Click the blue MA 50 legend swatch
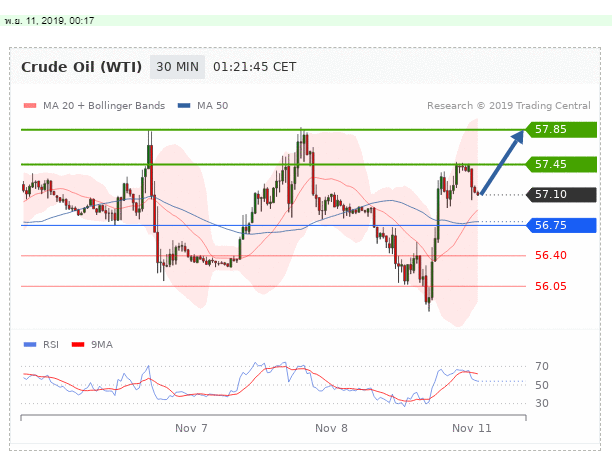The image size is (612, 460). tap(184, 106)
